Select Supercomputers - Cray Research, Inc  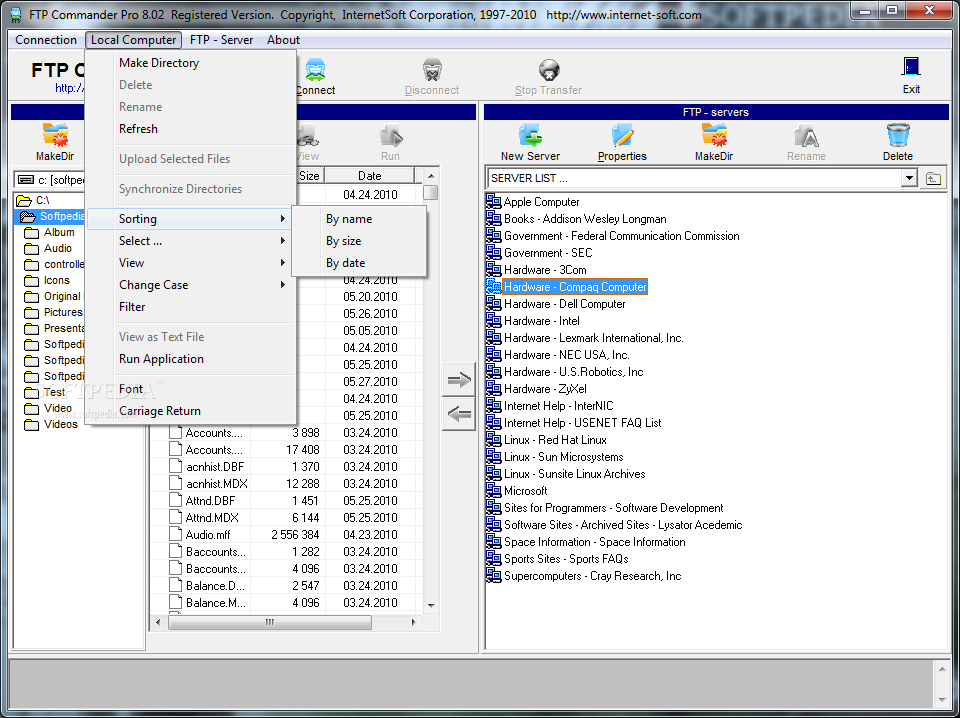click(x=592, y=575)
